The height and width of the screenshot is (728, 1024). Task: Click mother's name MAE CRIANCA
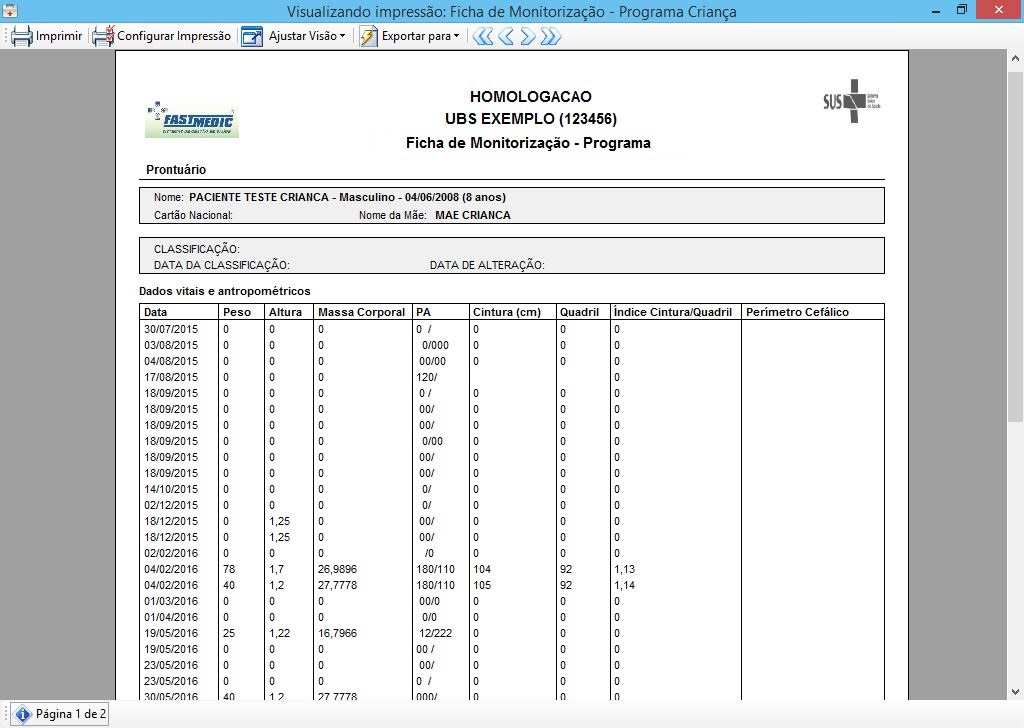coord(473,215)
